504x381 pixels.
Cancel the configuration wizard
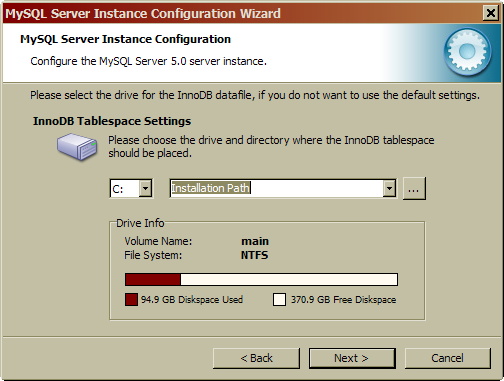(x=448, y=358)
